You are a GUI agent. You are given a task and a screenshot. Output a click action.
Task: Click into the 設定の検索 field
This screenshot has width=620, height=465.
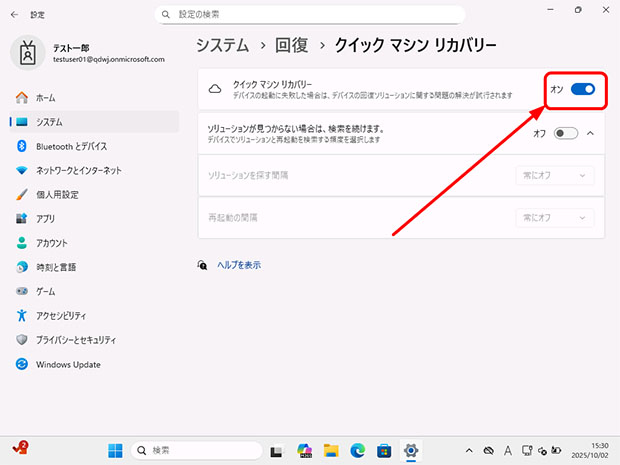tap(310, 15)
